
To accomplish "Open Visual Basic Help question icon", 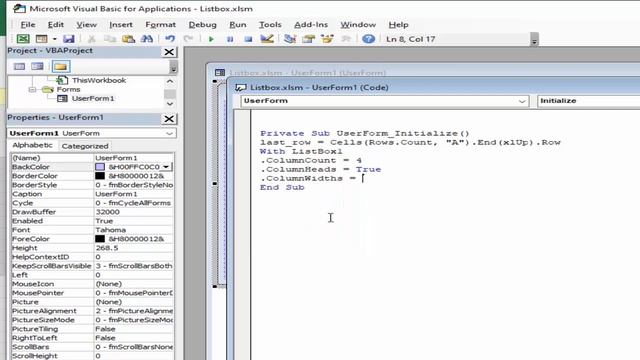I will 368,39.
